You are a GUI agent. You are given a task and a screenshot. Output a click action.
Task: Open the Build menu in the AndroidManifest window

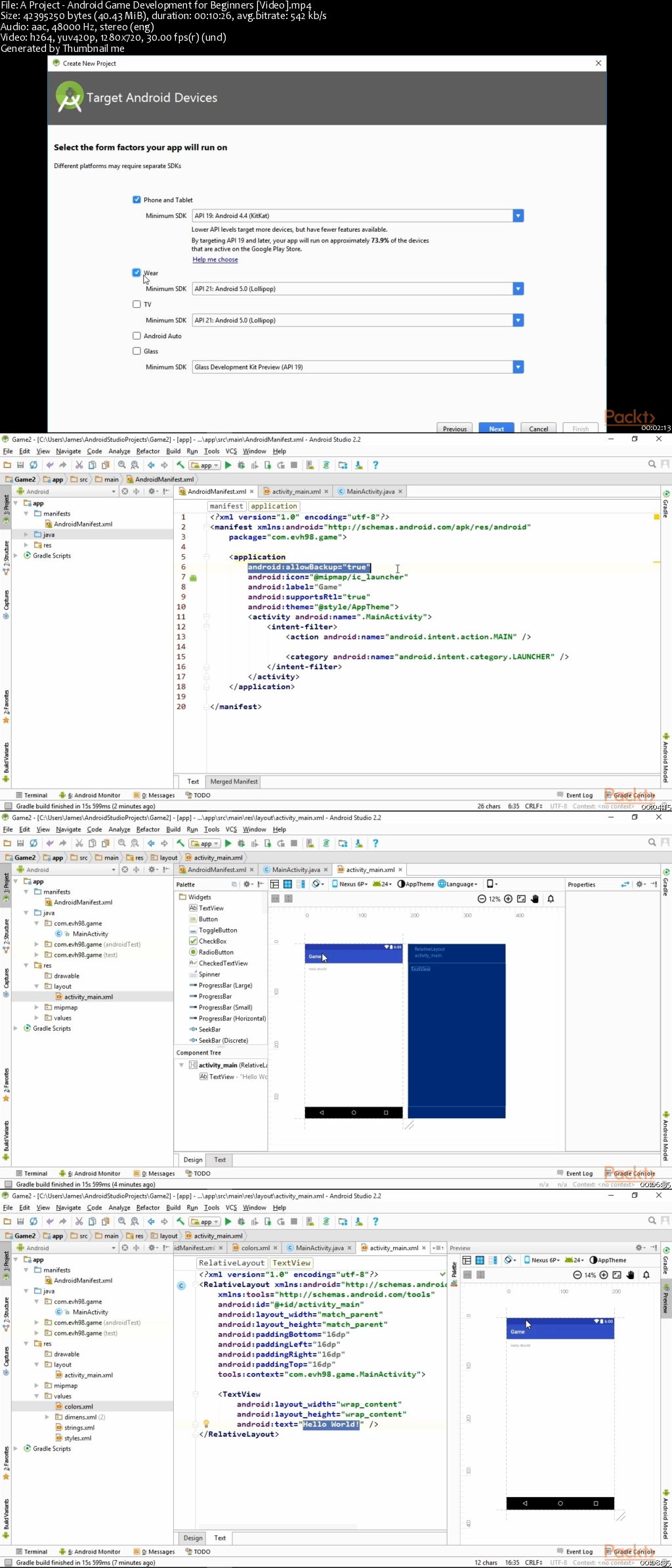(173, 451)
